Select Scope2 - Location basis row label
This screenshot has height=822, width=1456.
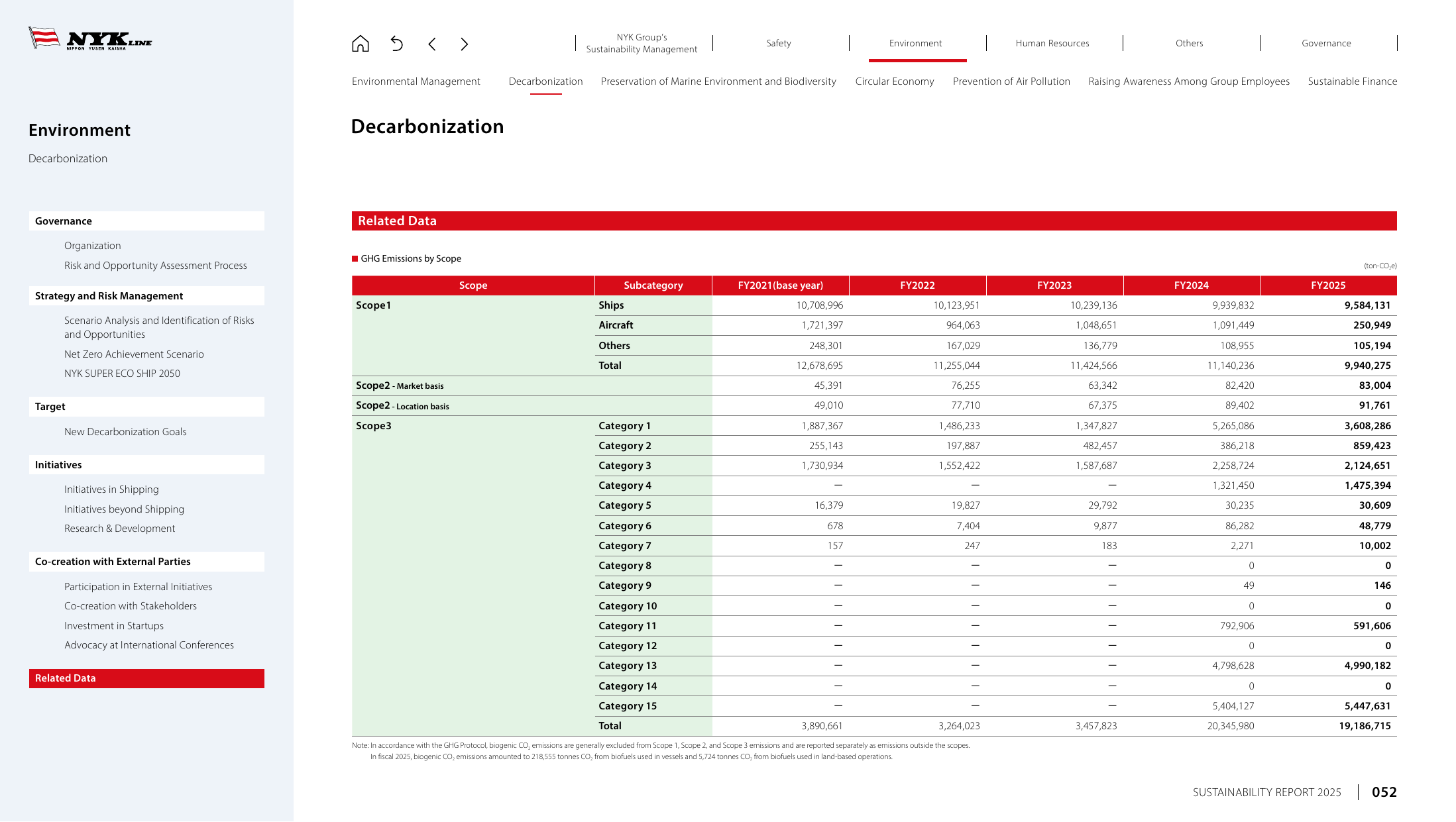(x=402, y=405)
